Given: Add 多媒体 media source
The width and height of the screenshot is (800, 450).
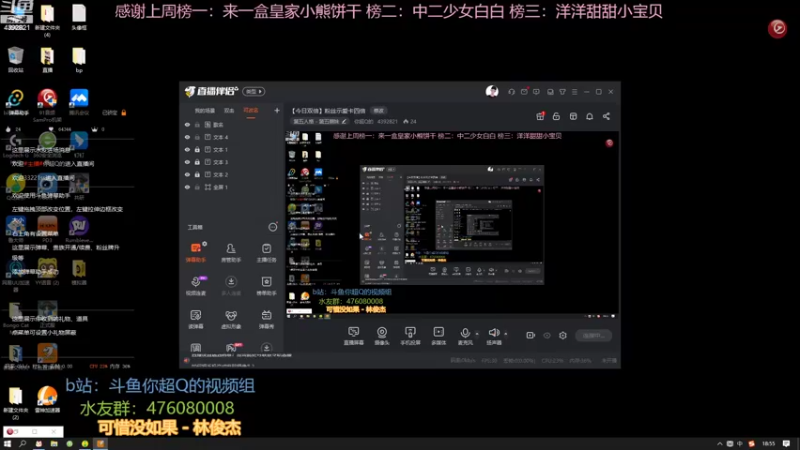Looking at the screenshot, I should pyautogui.click(x=438, y=336).
